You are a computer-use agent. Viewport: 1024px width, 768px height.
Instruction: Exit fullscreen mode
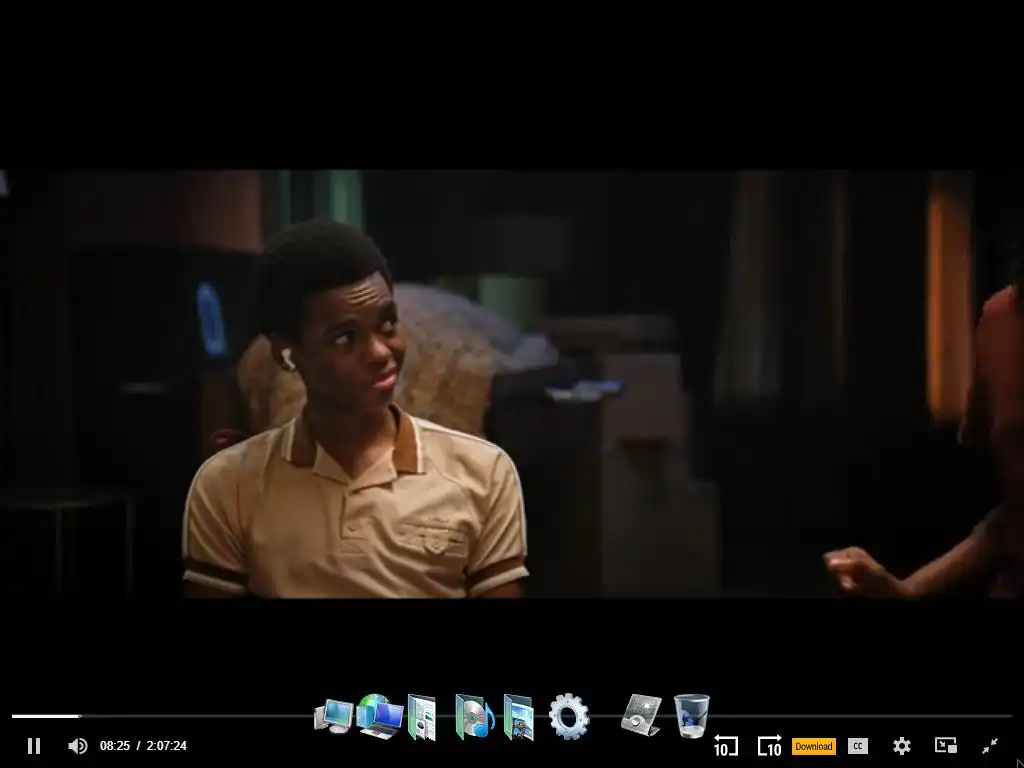click(990, 746)
